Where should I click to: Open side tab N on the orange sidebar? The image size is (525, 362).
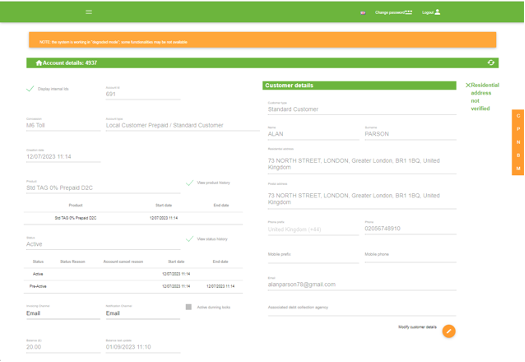(518, 142)
